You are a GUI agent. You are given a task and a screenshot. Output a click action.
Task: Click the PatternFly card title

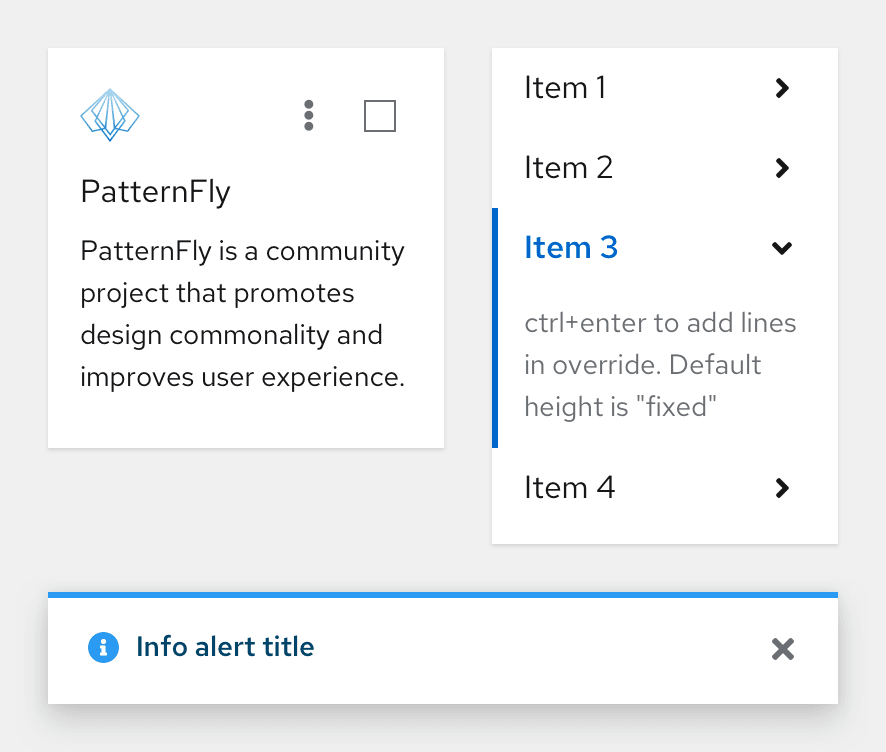155,191
